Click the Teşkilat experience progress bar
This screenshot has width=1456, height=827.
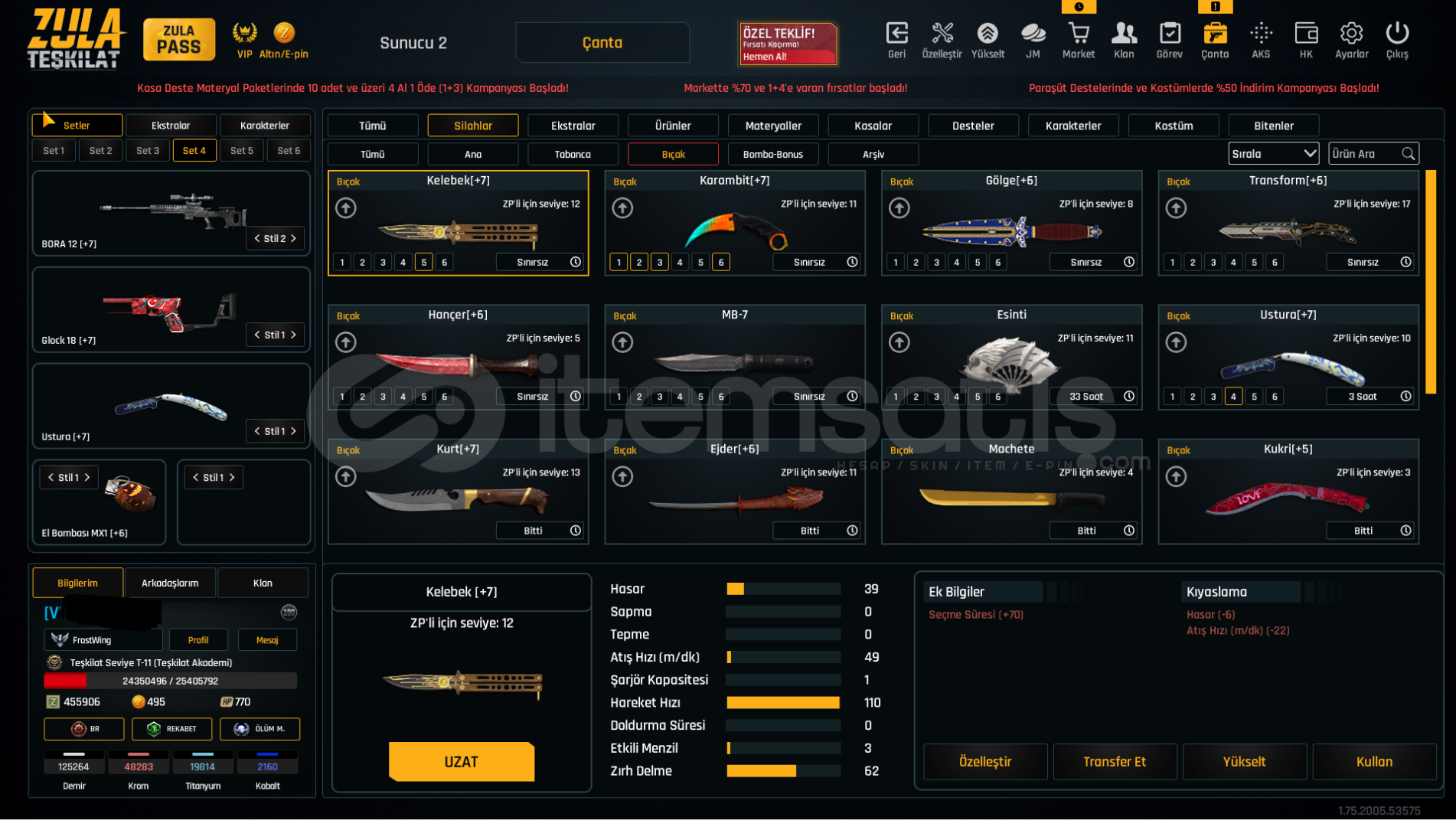pyautogui.click(x=170, y=681)
